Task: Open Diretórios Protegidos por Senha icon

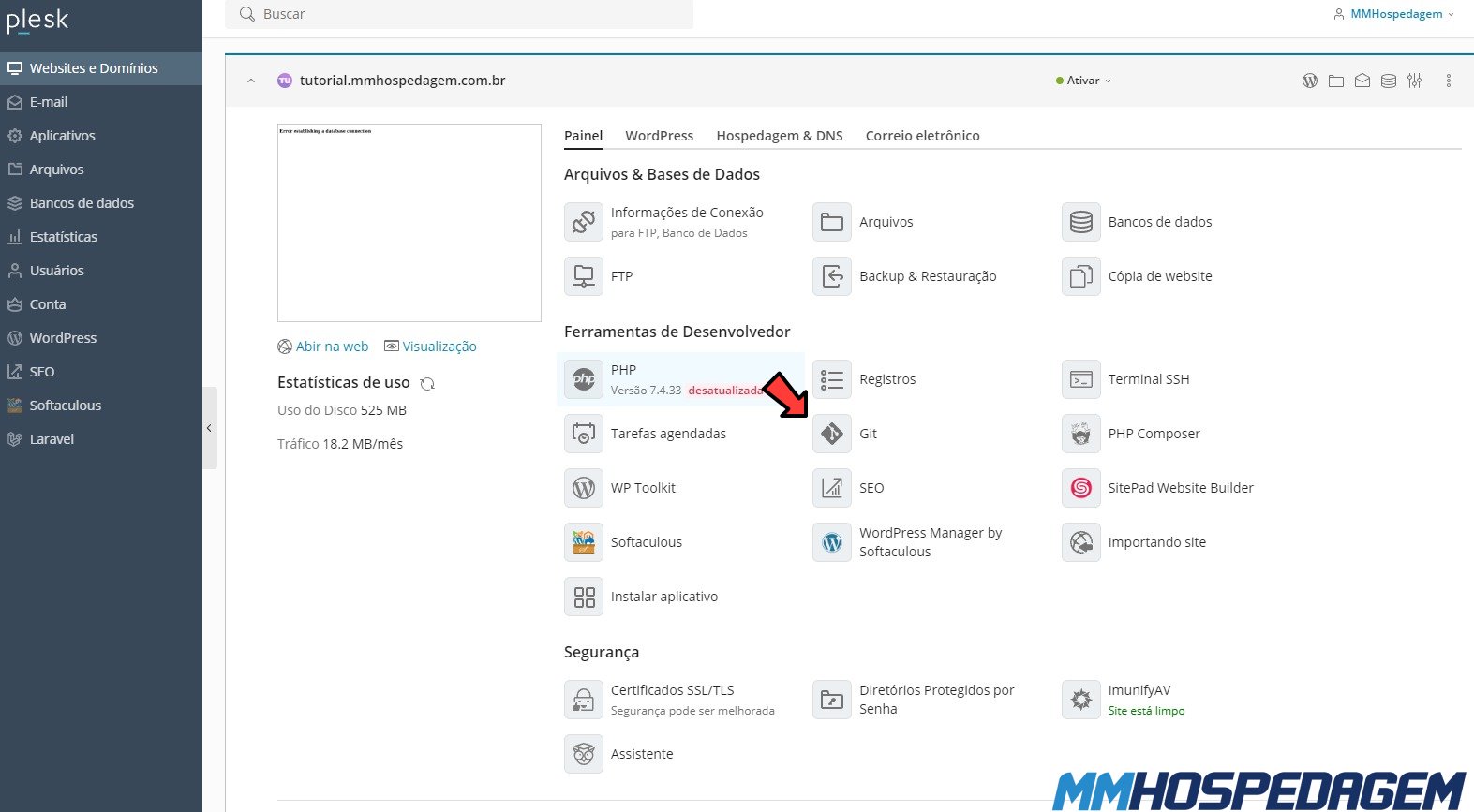Action: pos(832,700)
